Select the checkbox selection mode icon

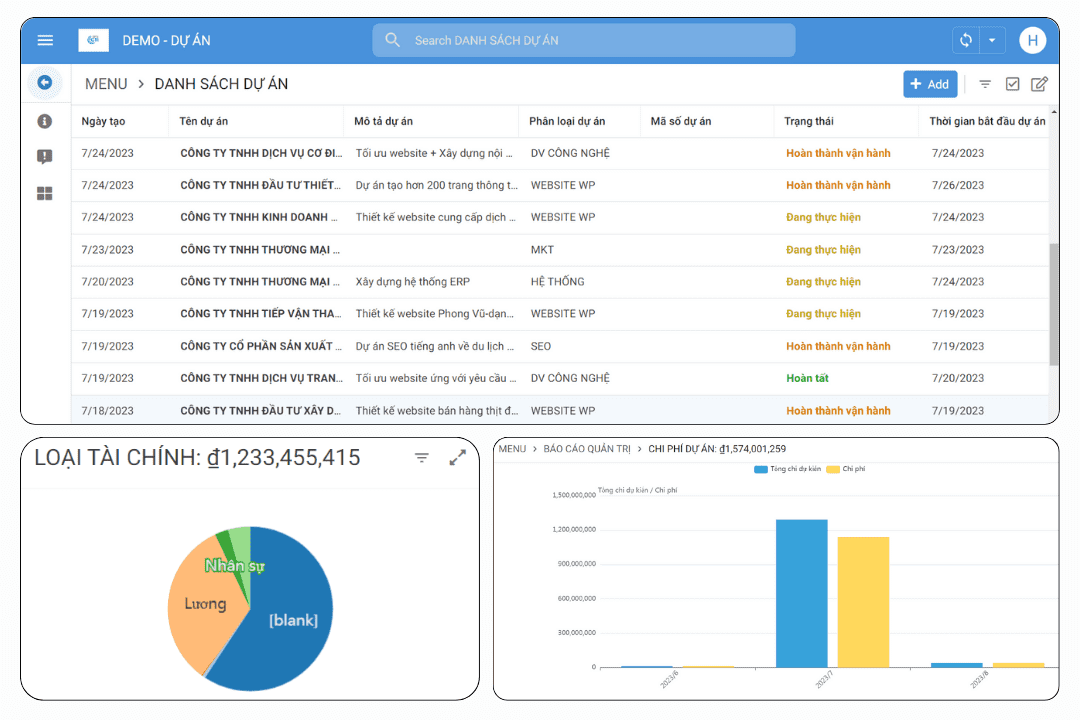pyautogui.click(x=1012, y=84)
